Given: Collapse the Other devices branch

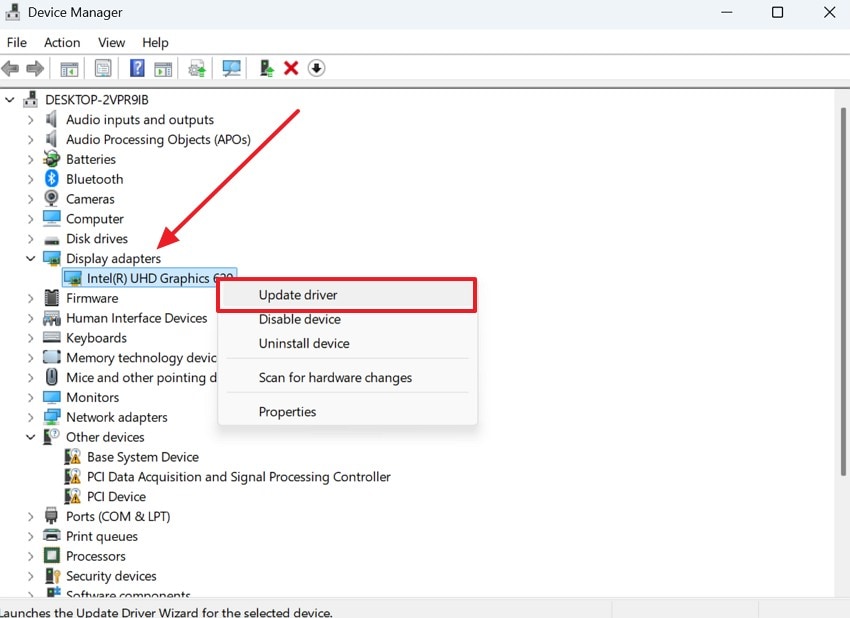Looking at the screenshot, I should point(30,437).
